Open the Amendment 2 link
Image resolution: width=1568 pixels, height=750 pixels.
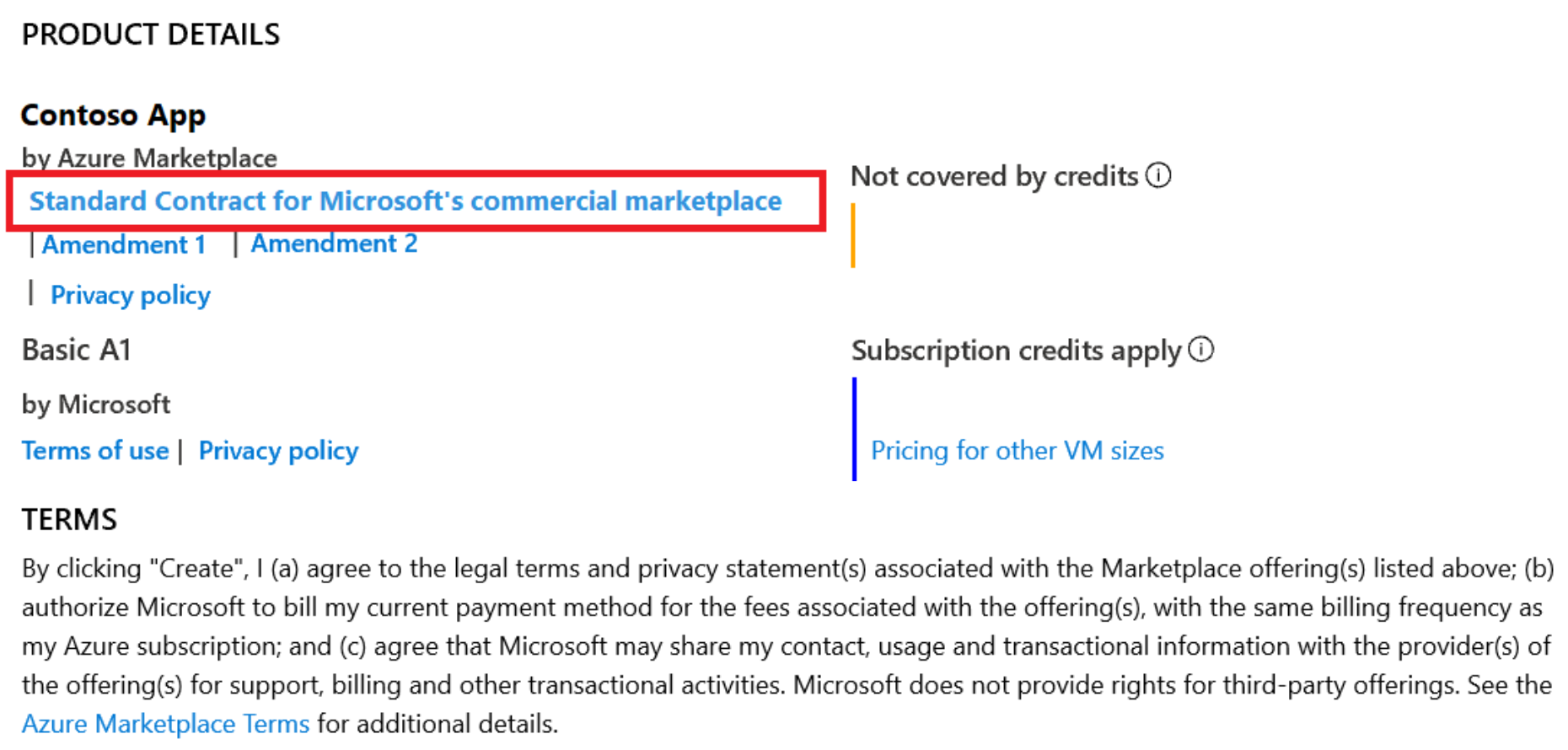tap(334, 244)
